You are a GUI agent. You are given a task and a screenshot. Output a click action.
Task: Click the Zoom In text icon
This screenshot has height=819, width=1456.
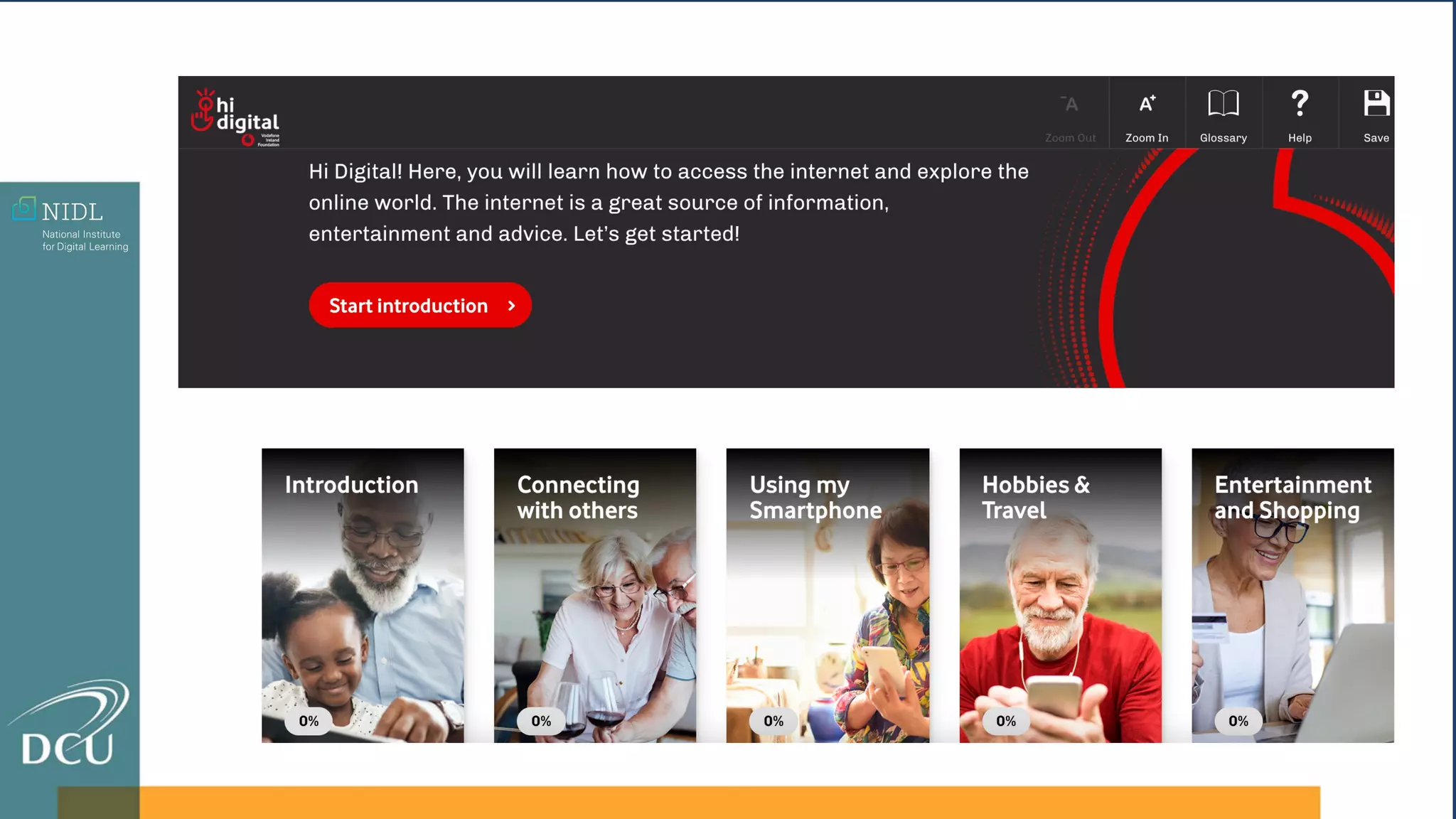pos(1147,104)
